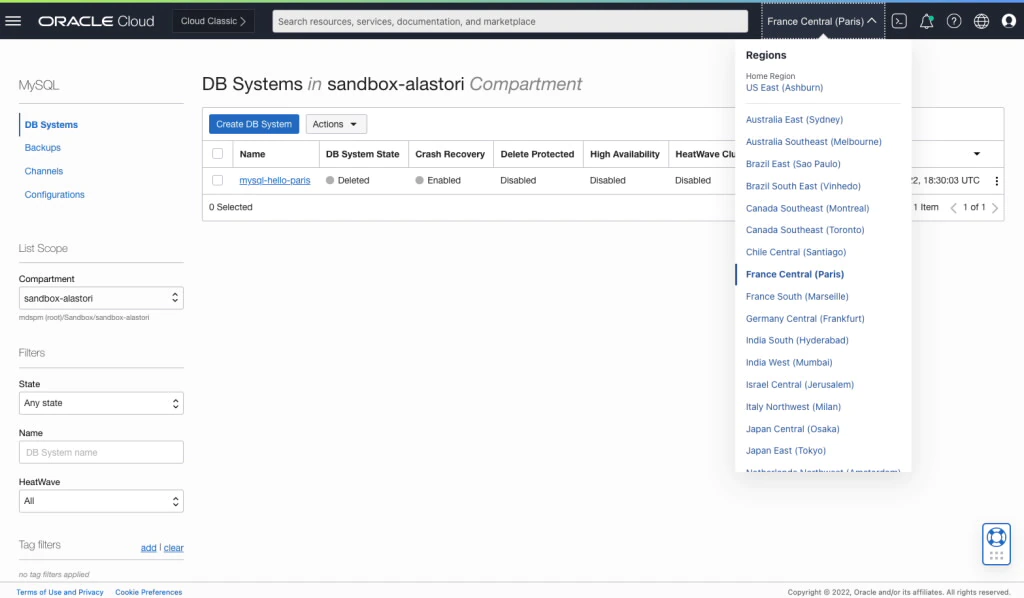
Task: Open Backups in MySQL sidebar
Action: [42, 148]
